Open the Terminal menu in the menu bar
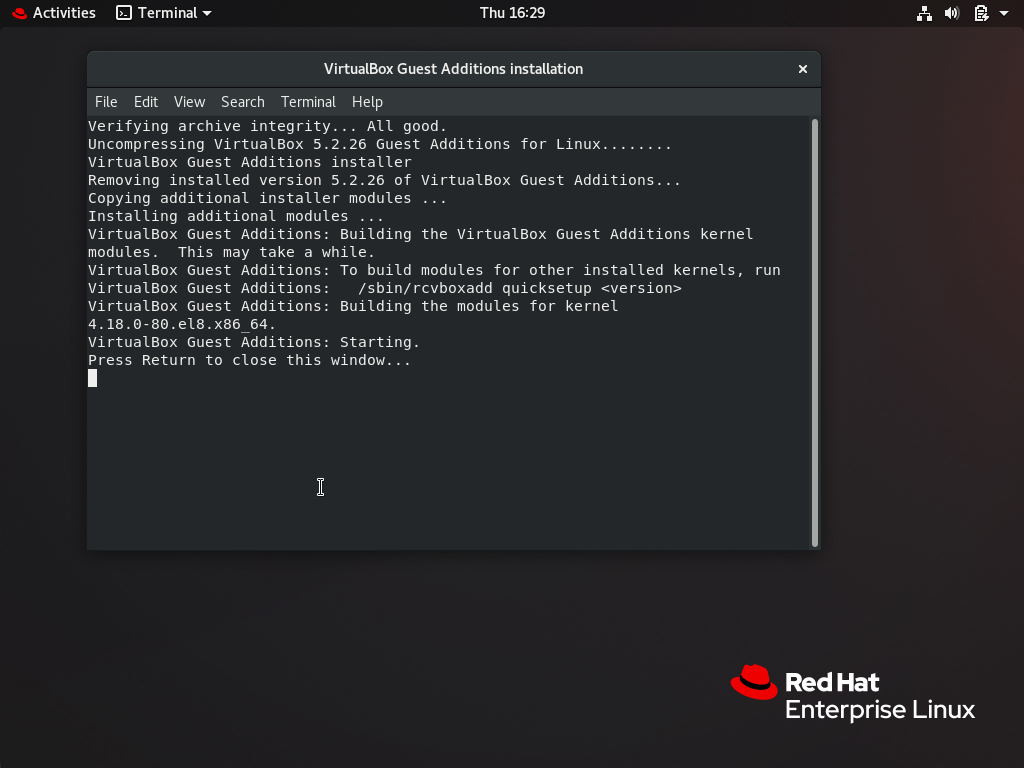1024x768 pixels. (308, 102)
